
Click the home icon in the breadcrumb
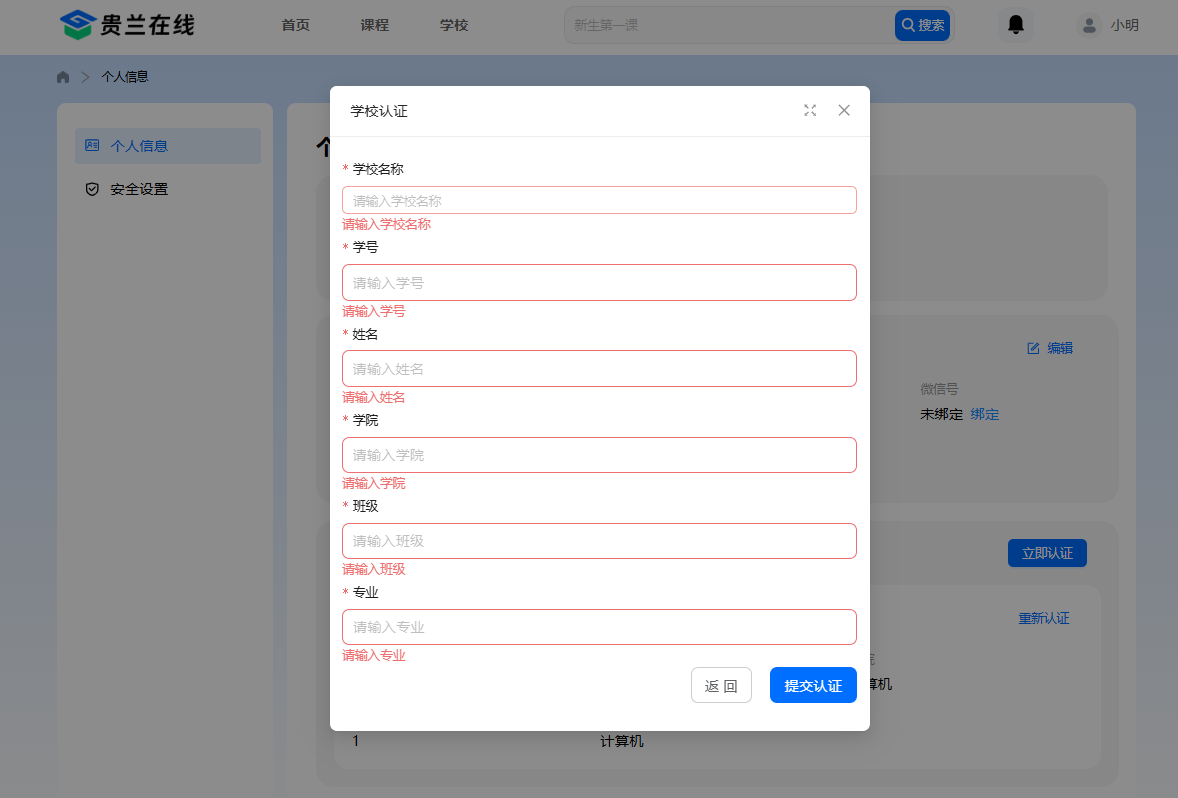pyautogui.click(x=63, y=77)
